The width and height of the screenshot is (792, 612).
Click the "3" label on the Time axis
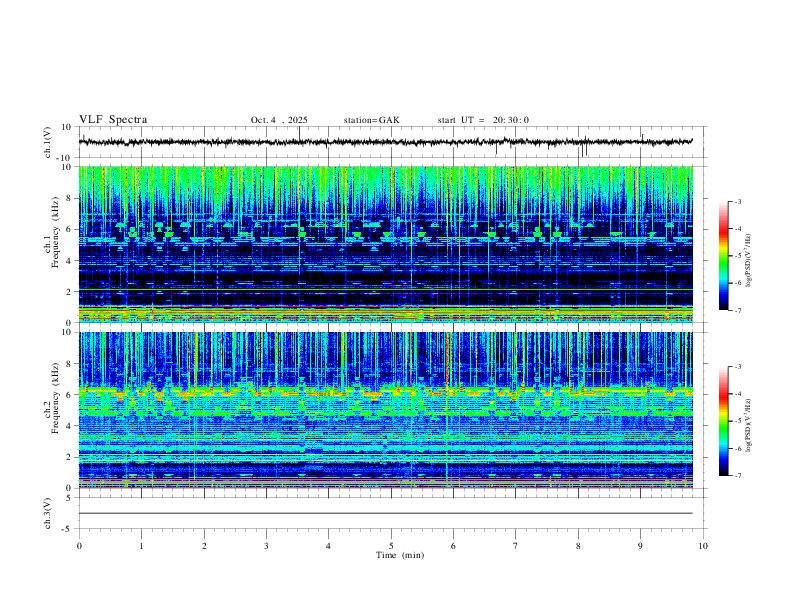point(266,546)
